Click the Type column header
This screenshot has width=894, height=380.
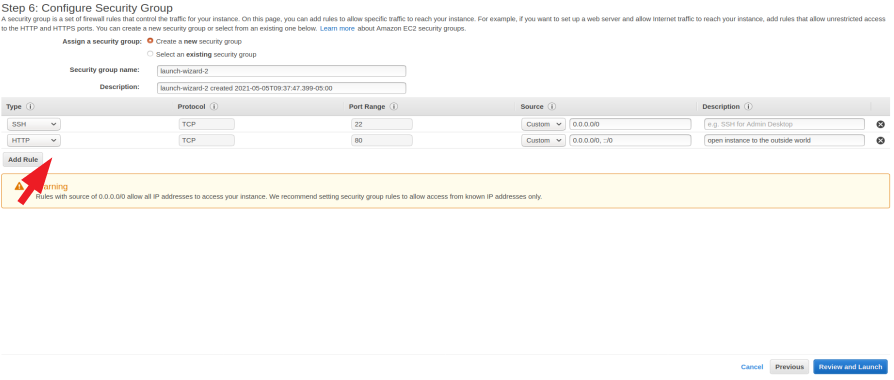point(14,107)
